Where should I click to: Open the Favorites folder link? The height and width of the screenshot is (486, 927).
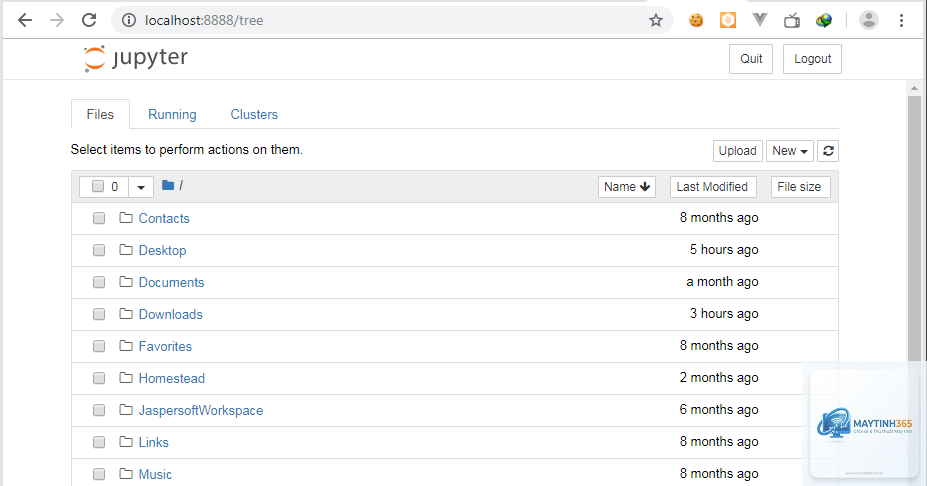coord(165,346)
